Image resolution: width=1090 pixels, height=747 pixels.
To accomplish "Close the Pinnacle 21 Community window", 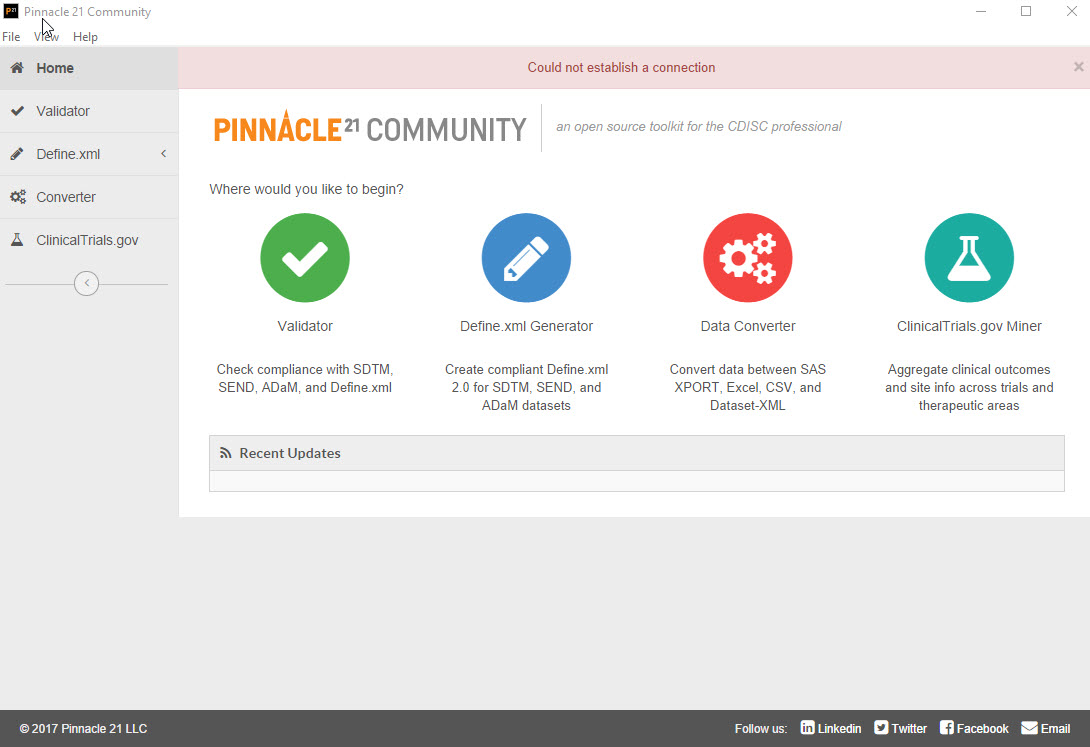I will click(1072, 11).
